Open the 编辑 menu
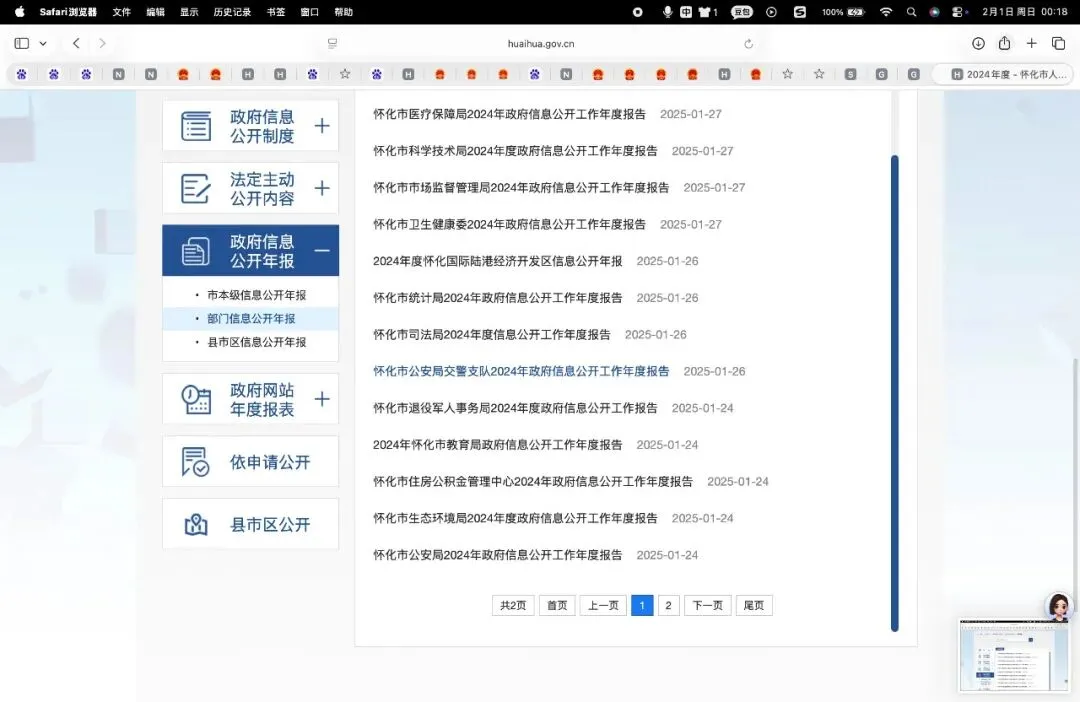Screen dimensions: 1080x702 (156, 12)
